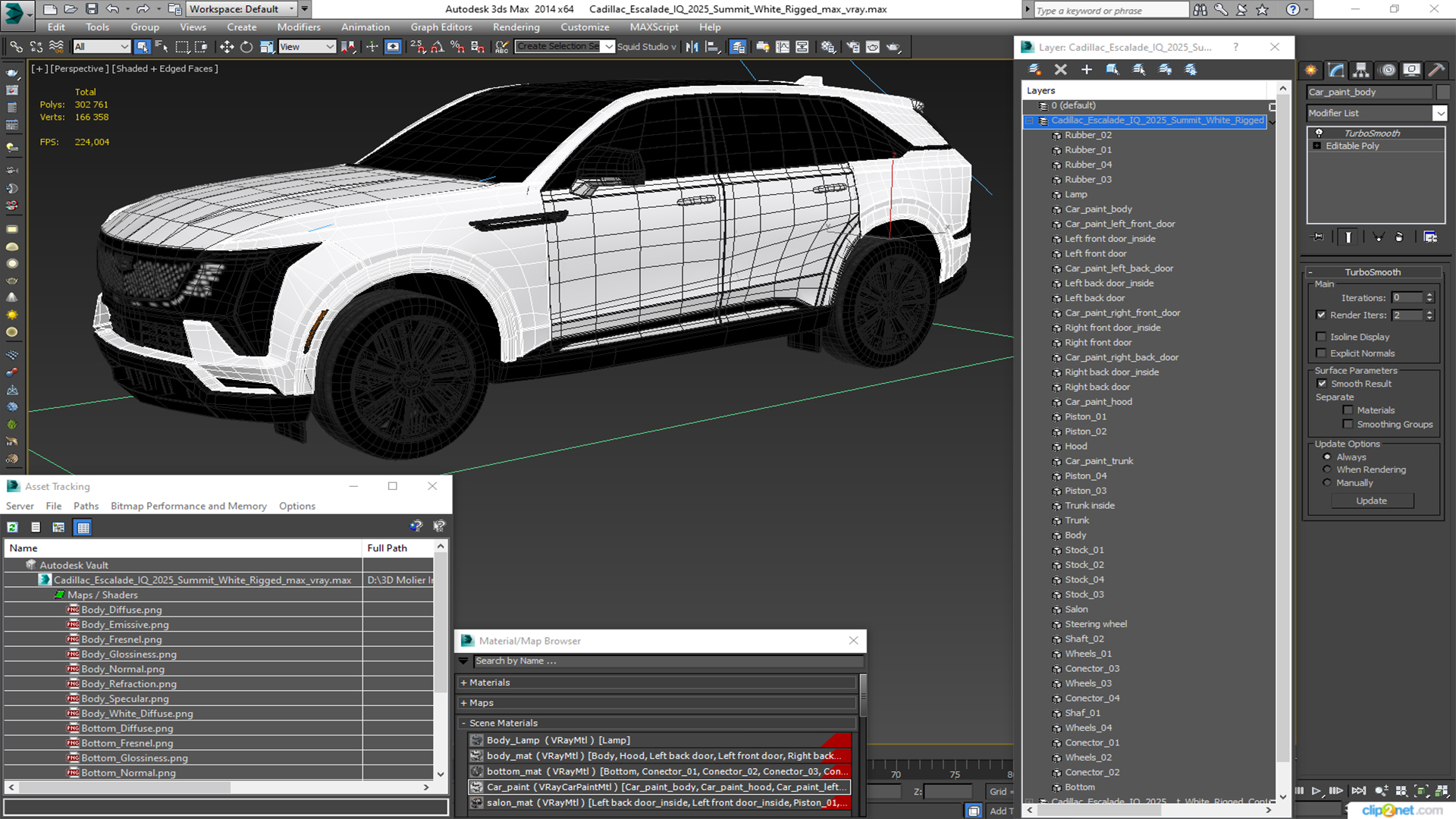Toggle the TurboSmooth modifier lightbulb
The image size is (1456, 819).
click(1319, 133)
